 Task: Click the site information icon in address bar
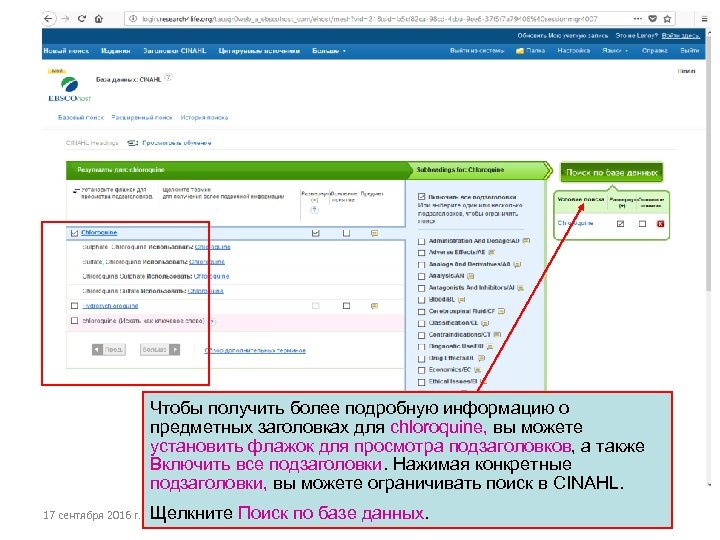(x=133, y=19)
